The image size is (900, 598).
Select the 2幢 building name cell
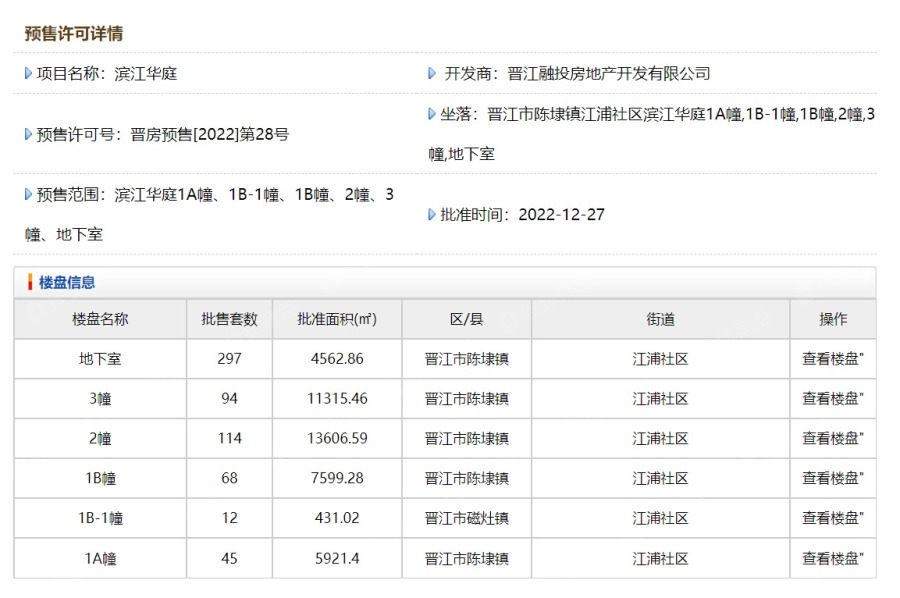(100, 438)
